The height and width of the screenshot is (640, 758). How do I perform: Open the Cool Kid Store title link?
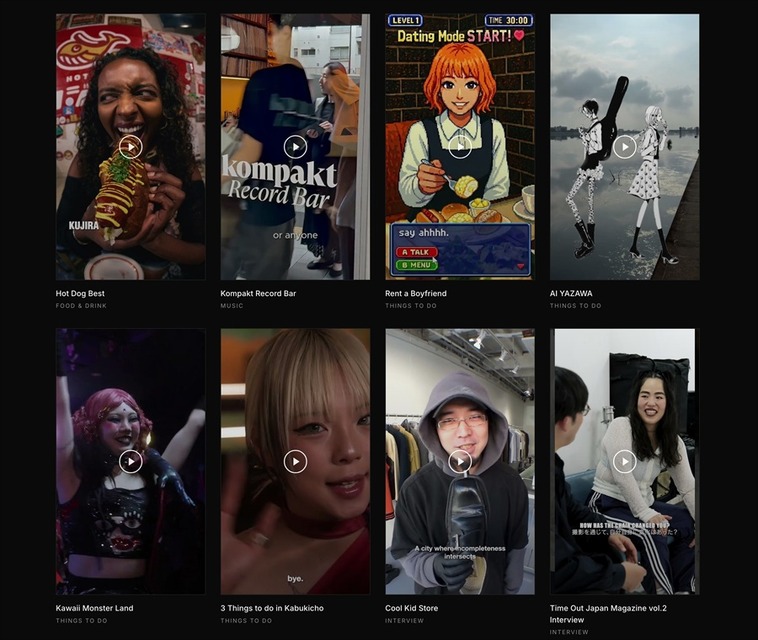(x=411, y=608)
